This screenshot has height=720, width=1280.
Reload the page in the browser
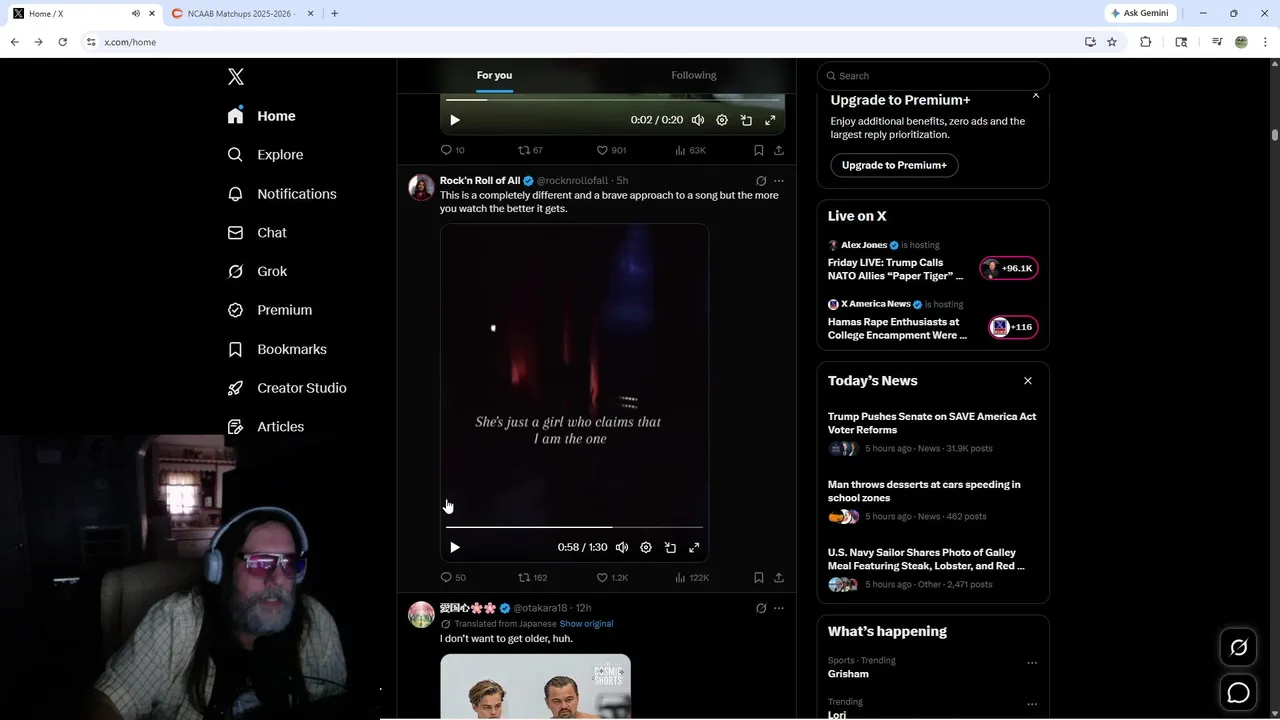(62, 42)
